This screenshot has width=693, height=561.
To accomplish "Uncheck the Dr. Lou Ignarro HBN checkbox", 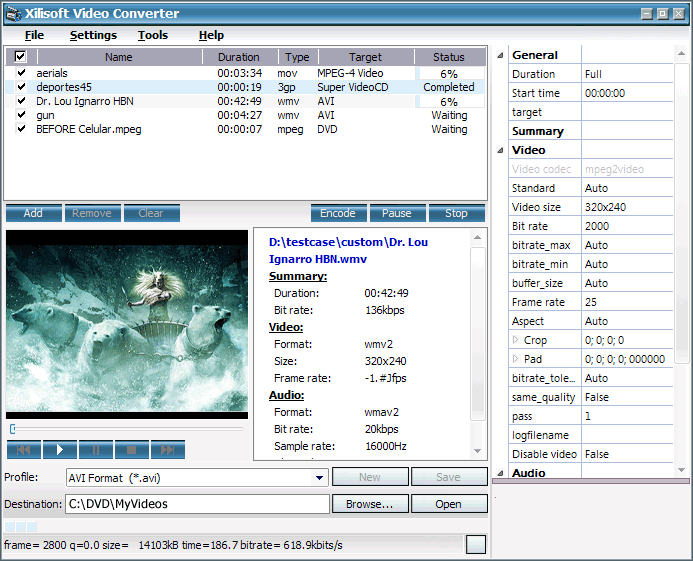I will pos(21,101).
